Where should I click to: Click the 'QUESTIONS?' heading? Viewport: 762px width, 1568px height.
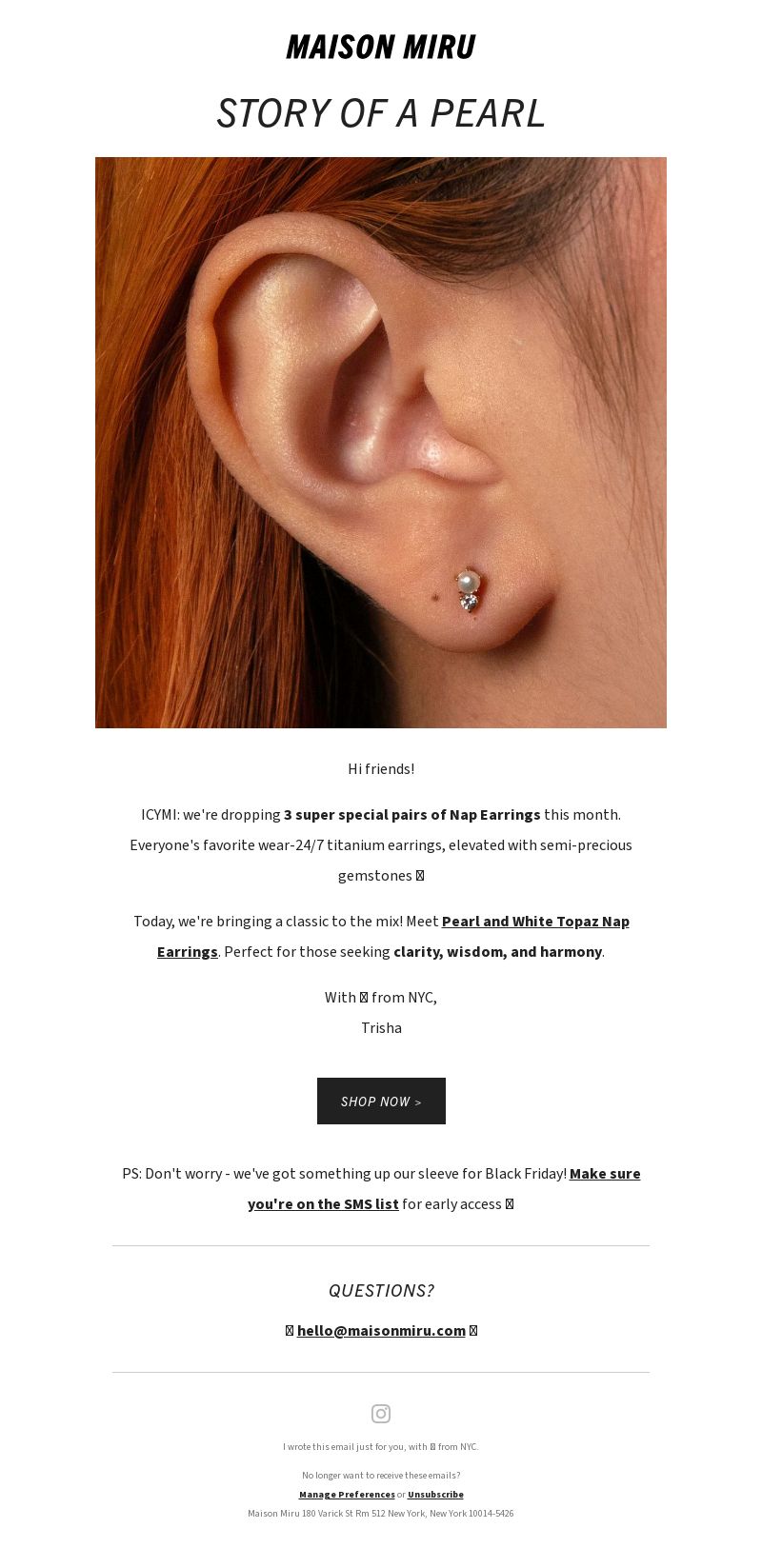pos(381,1291)
